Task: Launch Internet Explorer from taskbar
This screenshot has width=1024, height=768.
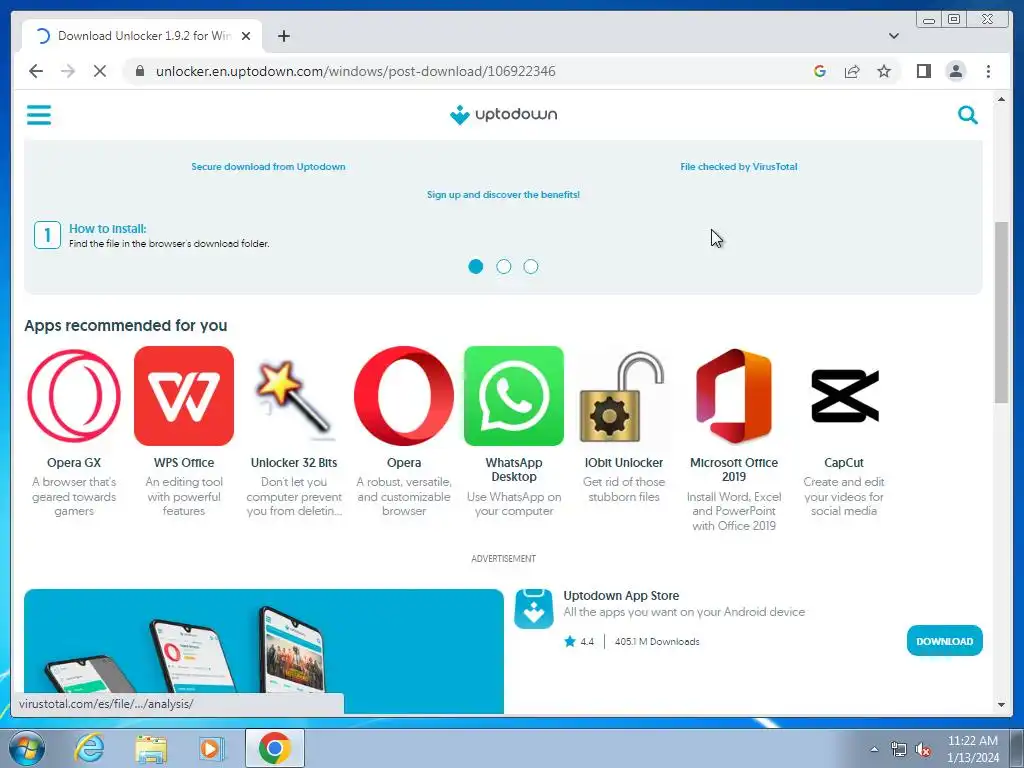Action: coord(89,748)
